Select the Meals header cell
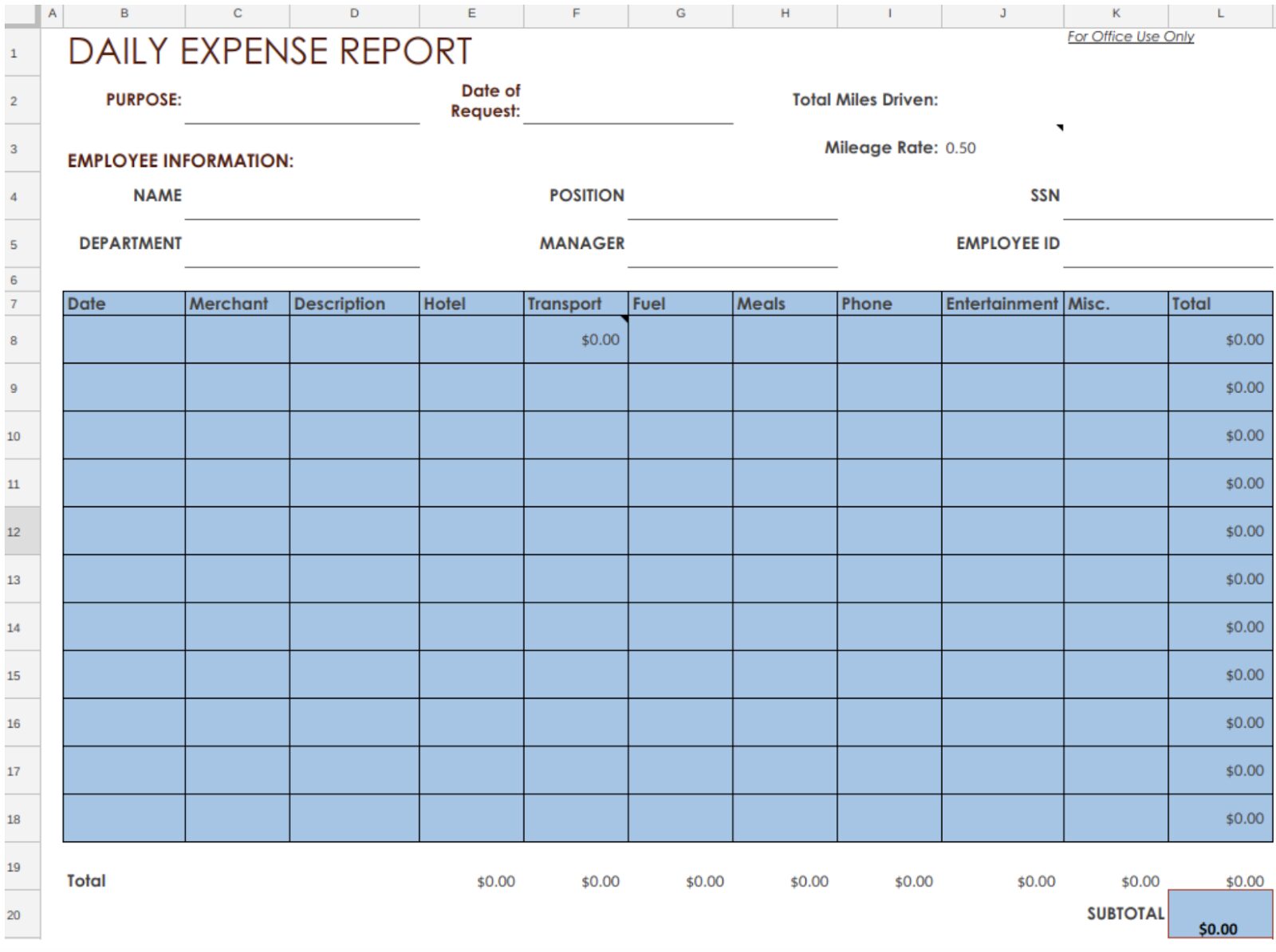The image size is (1276, 952). [785, 304]
